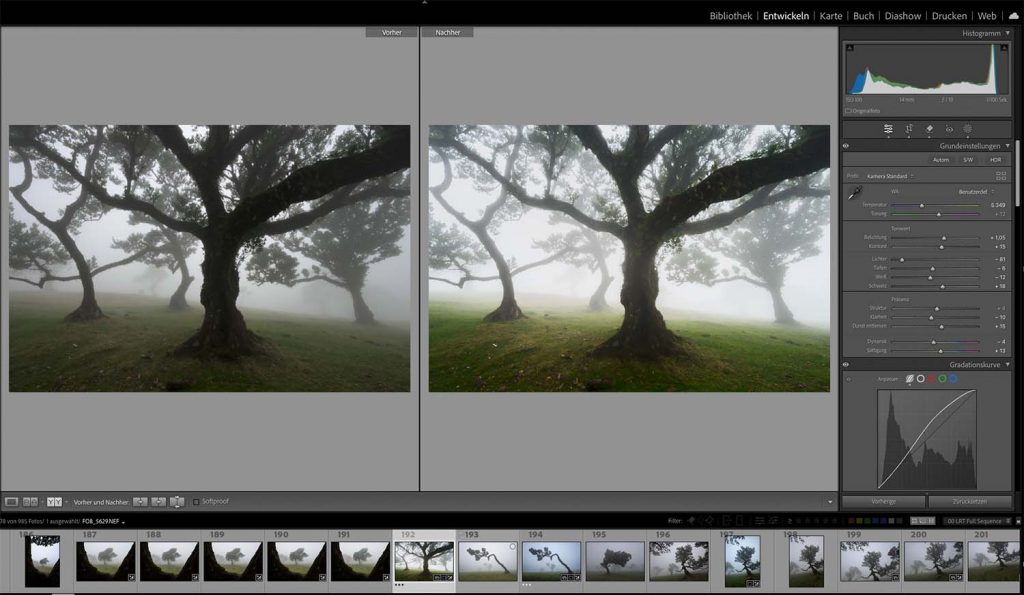This screenshot has width=1024, height=595.
Task: Pick the white balance eyedropper
Action: [x=855, y=190]
